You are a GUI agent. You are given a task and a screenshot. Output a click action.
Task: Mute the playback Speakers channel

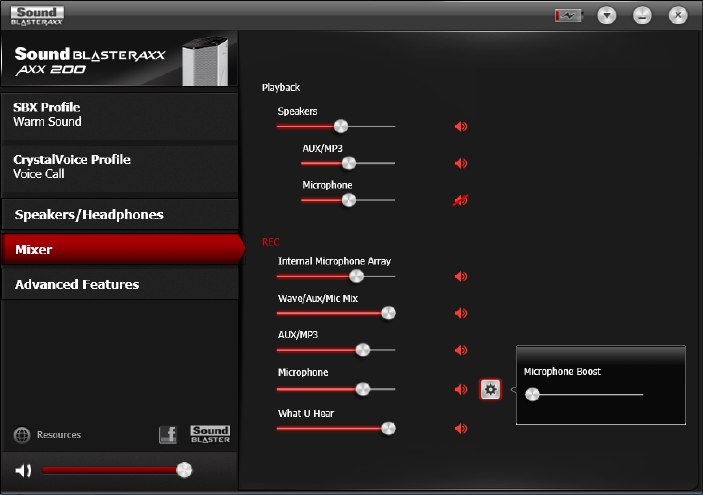point(461,127)
